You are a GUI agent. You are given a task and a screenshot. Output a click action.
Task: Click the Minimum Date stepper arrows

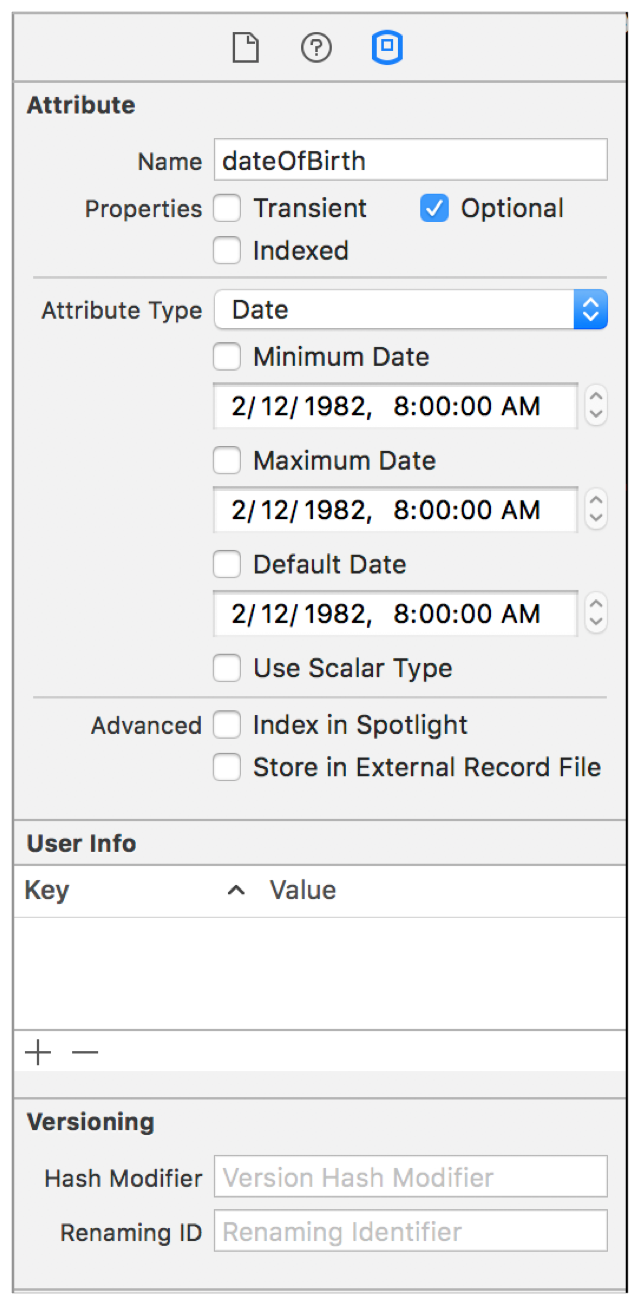pyautogui.click(x=596, y=406)
